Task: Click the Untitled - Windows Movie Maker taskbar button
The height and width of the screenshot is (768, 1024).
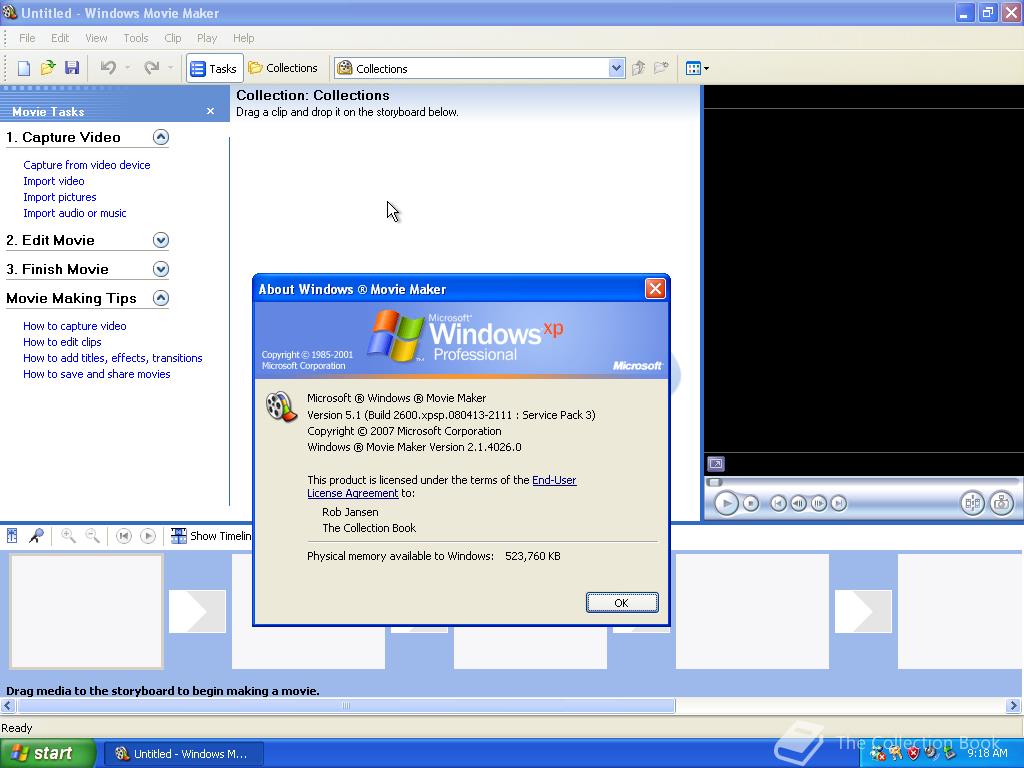Action: click(x=183, y=754)
